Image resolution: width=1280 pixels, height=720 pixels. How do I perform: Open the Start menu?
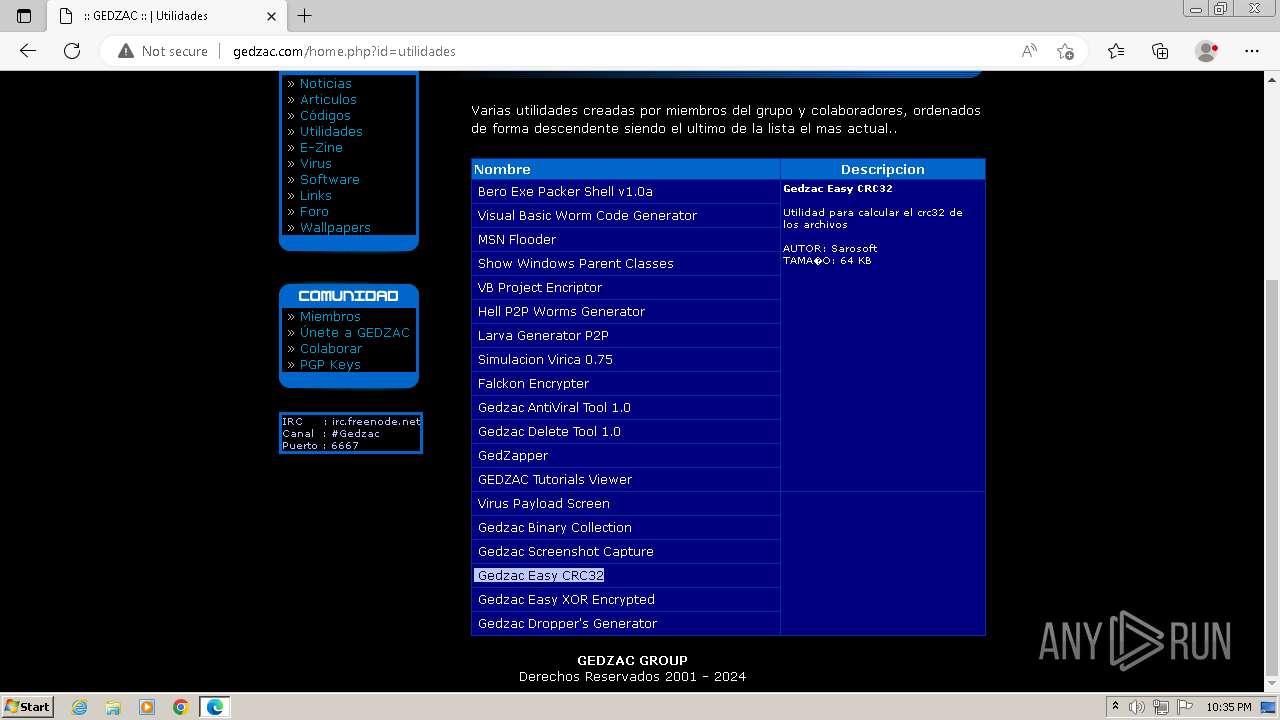point(27,707)
